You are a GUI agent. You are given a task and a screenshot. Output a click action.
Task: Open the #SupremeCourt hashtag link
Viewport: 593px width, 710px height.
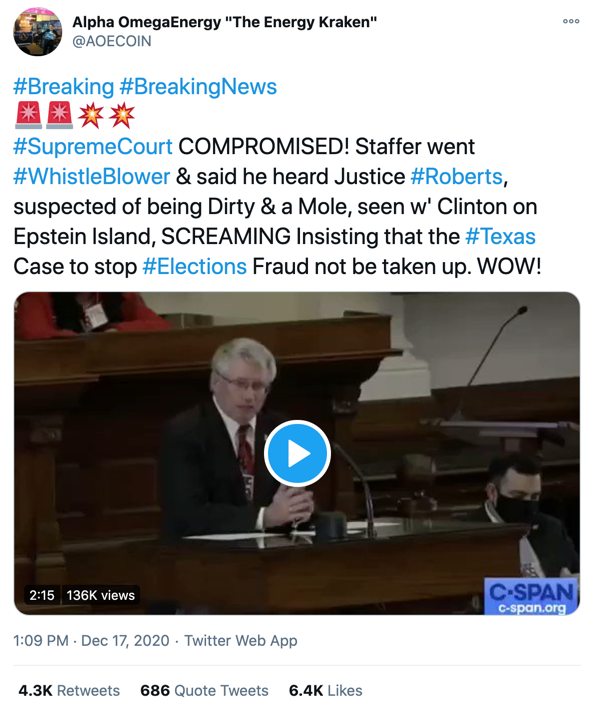point(93,146)
